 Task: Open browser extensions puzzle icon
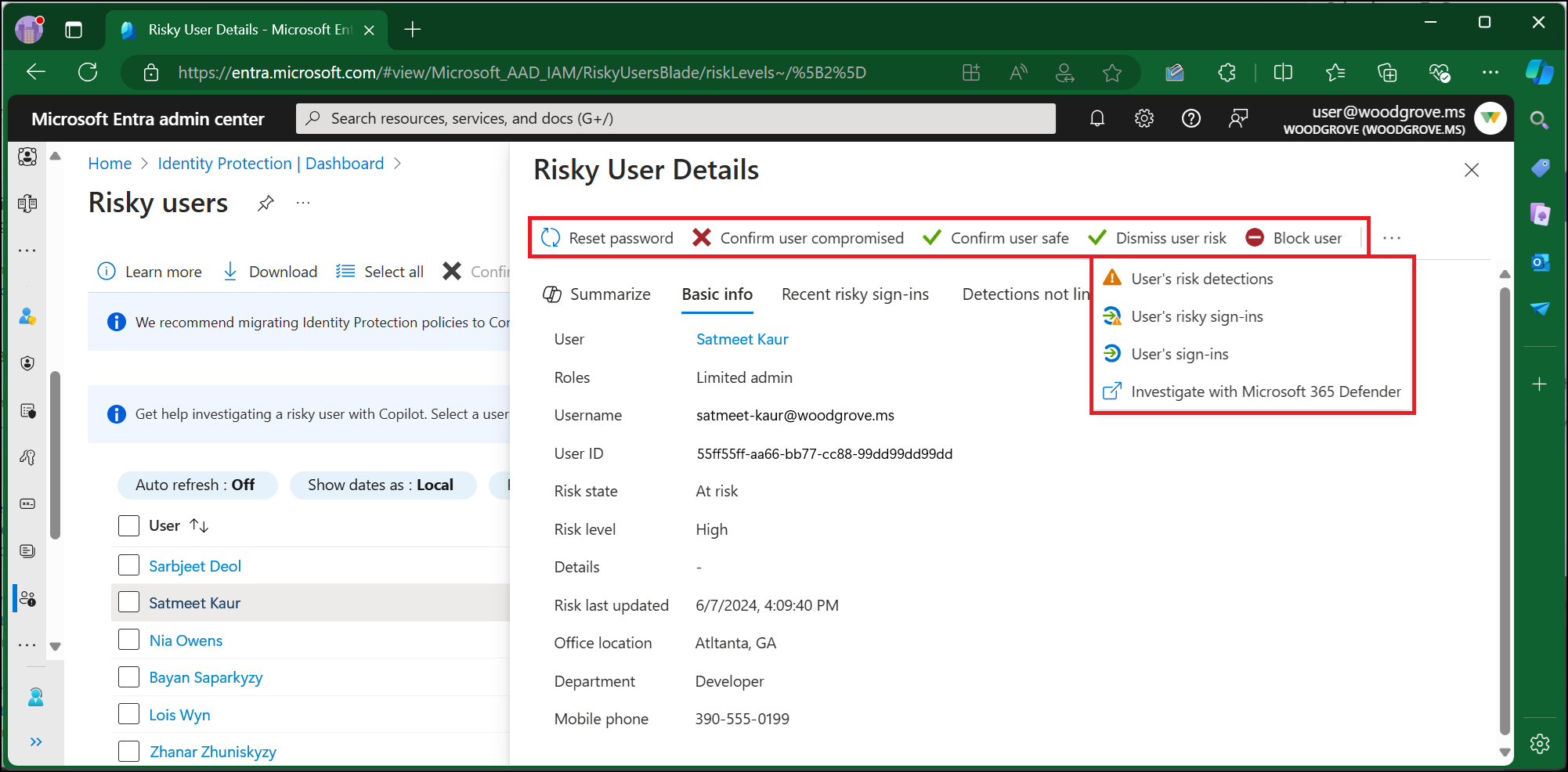coord(1227,73)
